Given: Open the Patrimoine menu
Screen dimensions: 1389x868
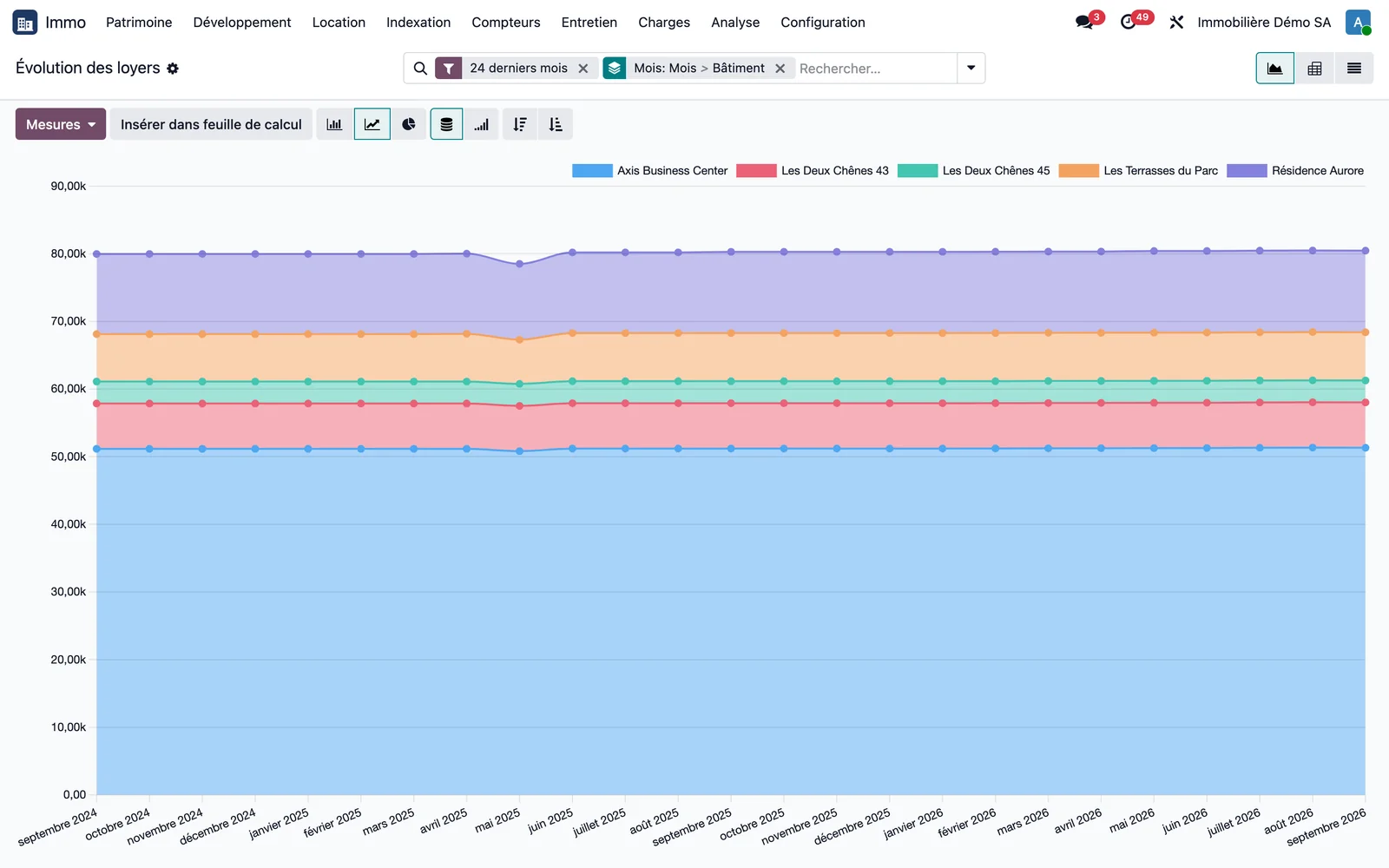Looking at the screenshot, I should [139, 23].
